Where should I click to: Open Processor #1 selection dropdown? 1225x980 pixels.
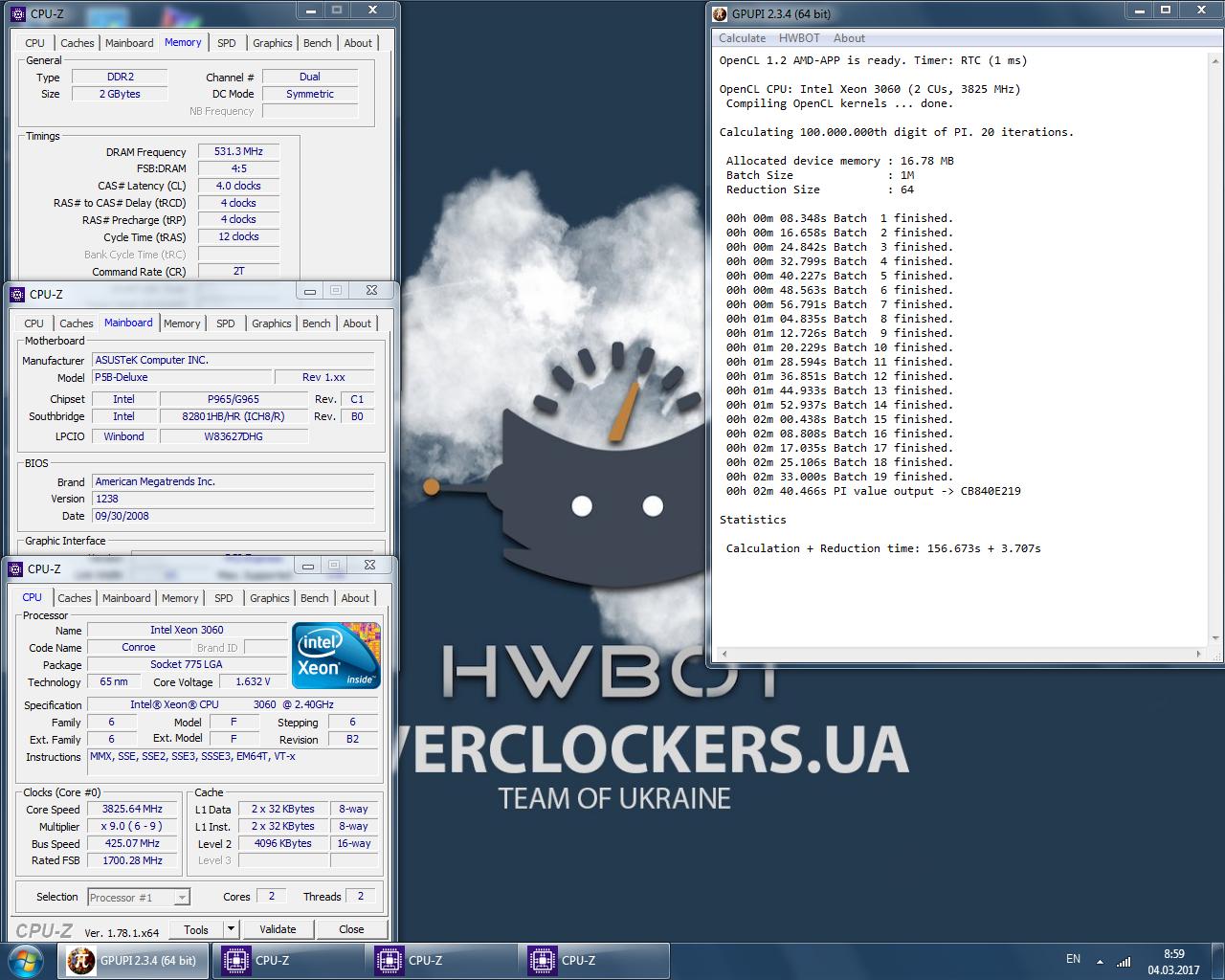(139, 898)
